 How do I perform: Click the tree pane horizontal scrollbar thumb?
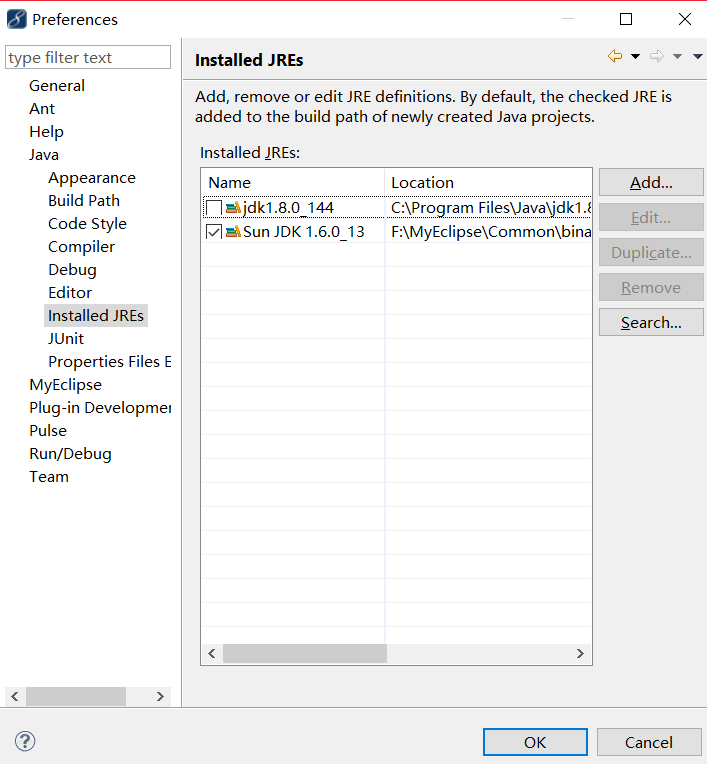pos(76,696)
